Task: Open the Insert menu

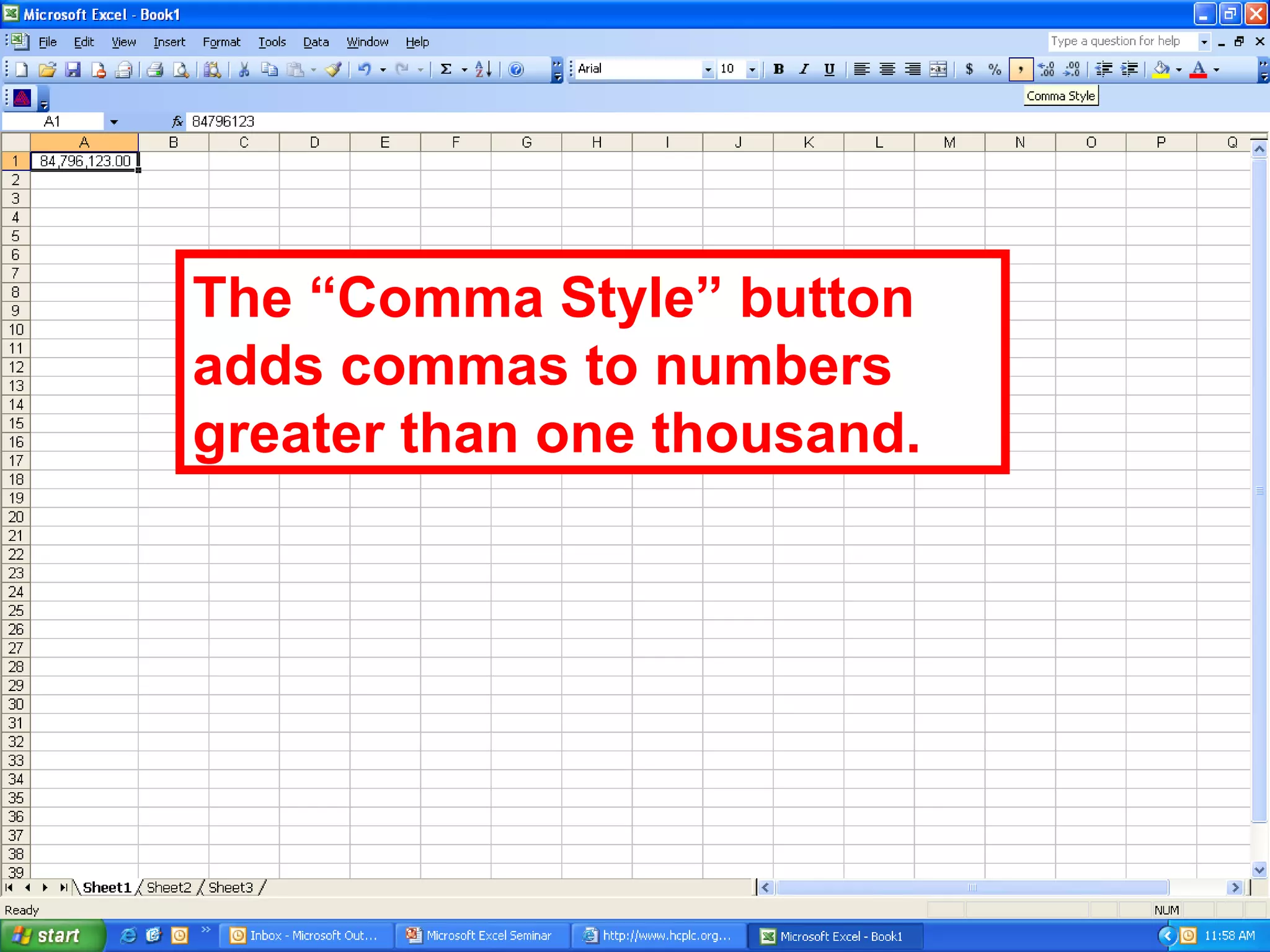Action: [x=169, y=42]
